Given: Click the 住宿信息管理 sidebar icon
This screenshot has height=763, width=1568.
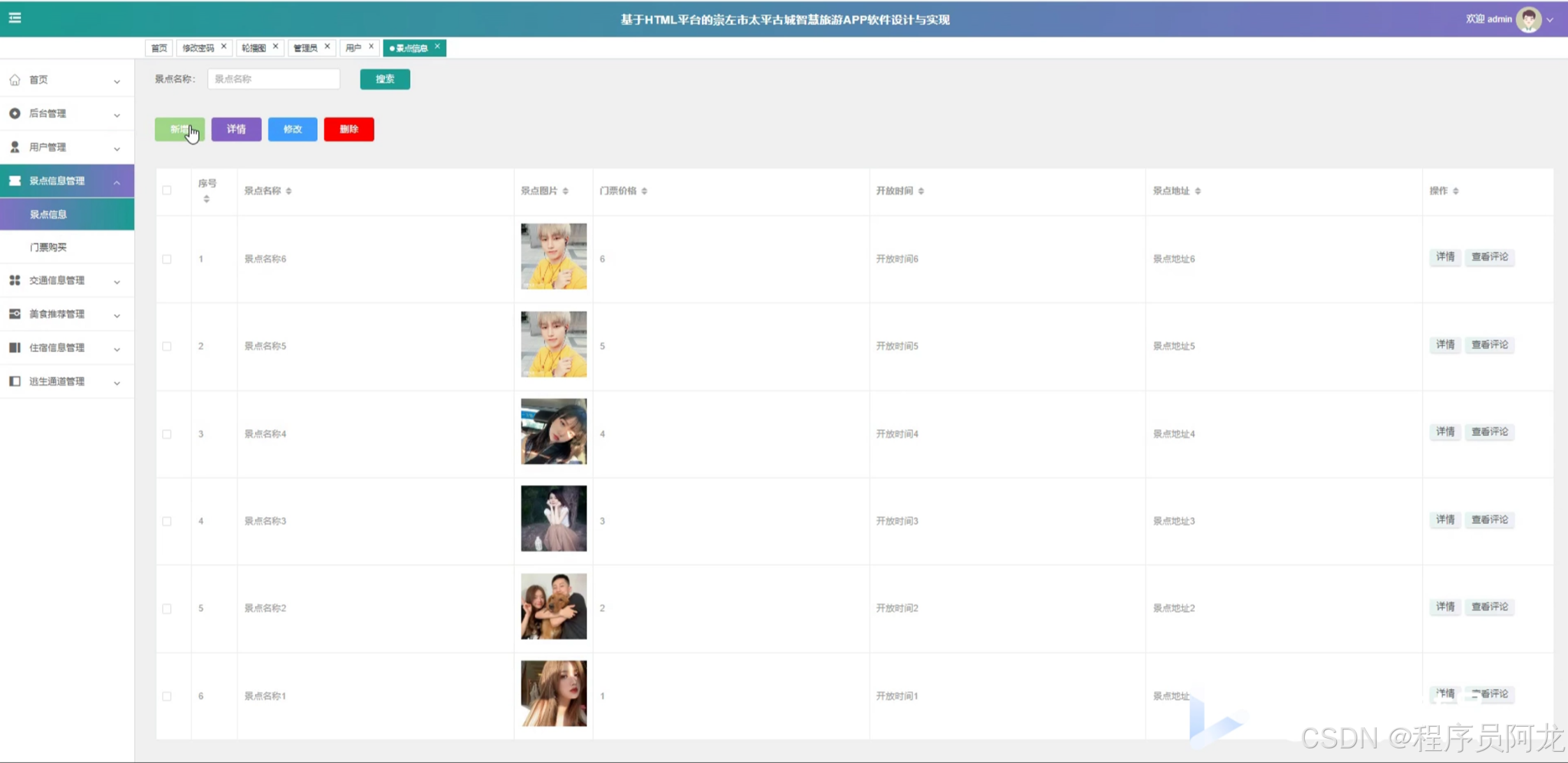Looking at the screenshot, I should tap(15, 347).
